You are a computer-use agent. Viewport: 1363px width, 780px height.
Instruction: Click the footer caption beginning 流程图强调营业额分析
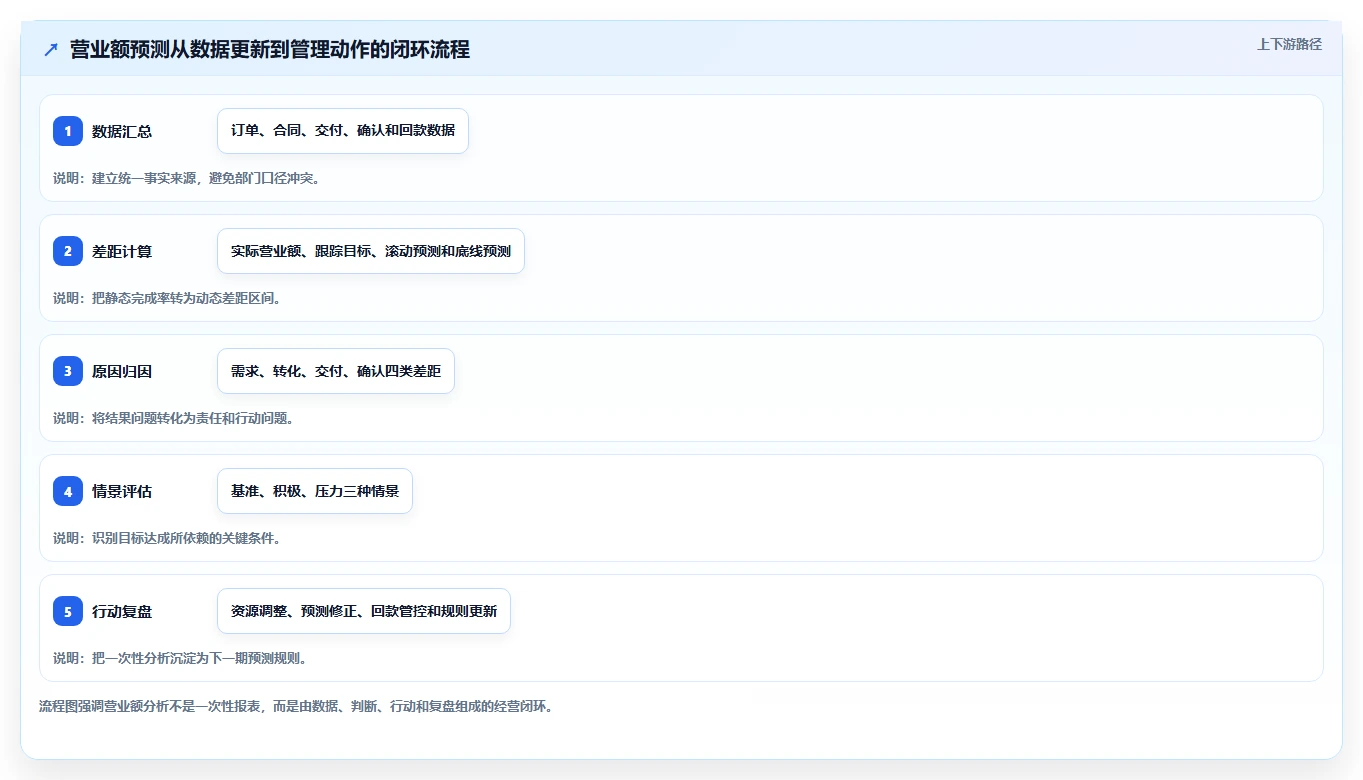pos(296,706)
